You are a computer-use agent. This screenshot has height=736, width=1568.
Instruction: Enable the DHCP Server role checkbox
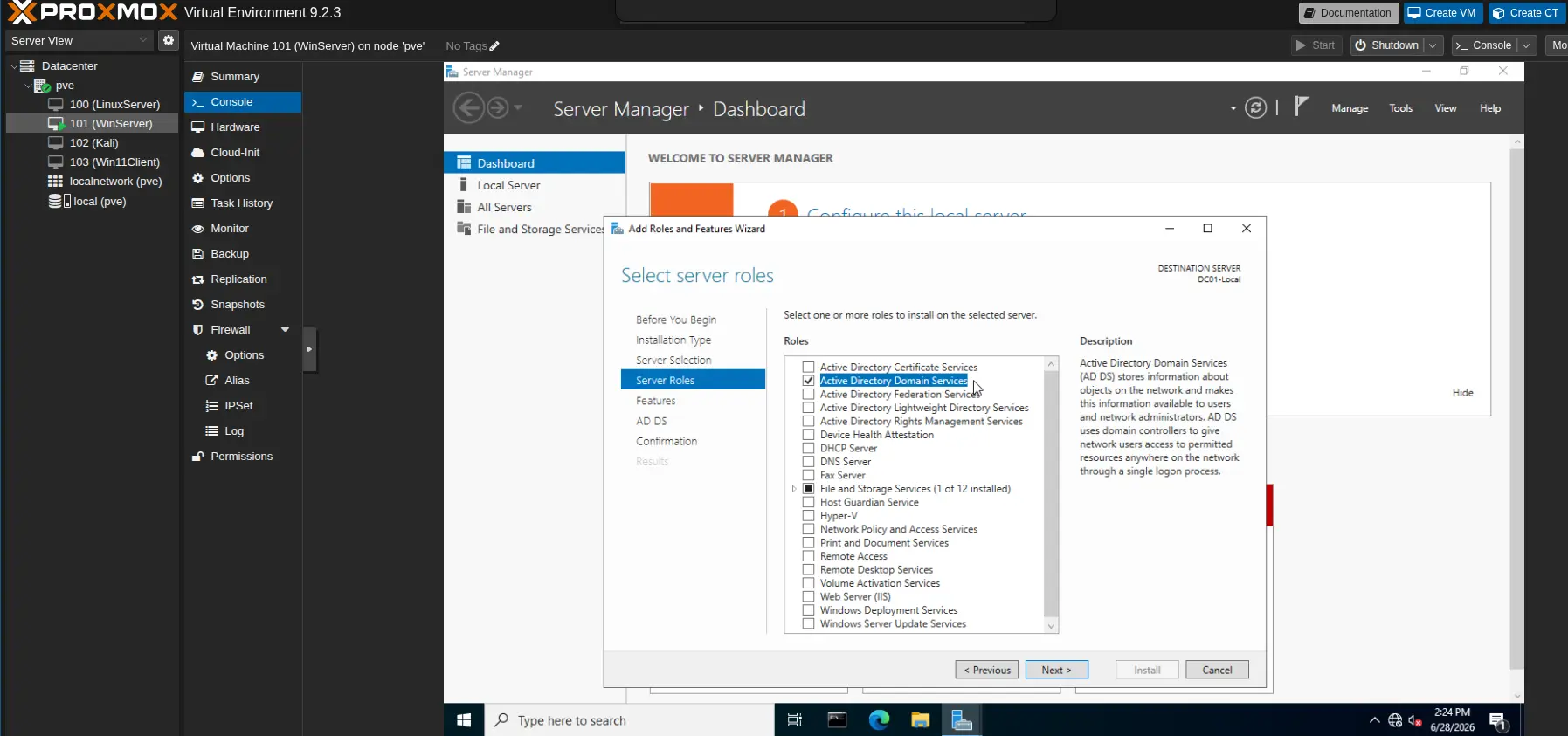tap(809, 449)
